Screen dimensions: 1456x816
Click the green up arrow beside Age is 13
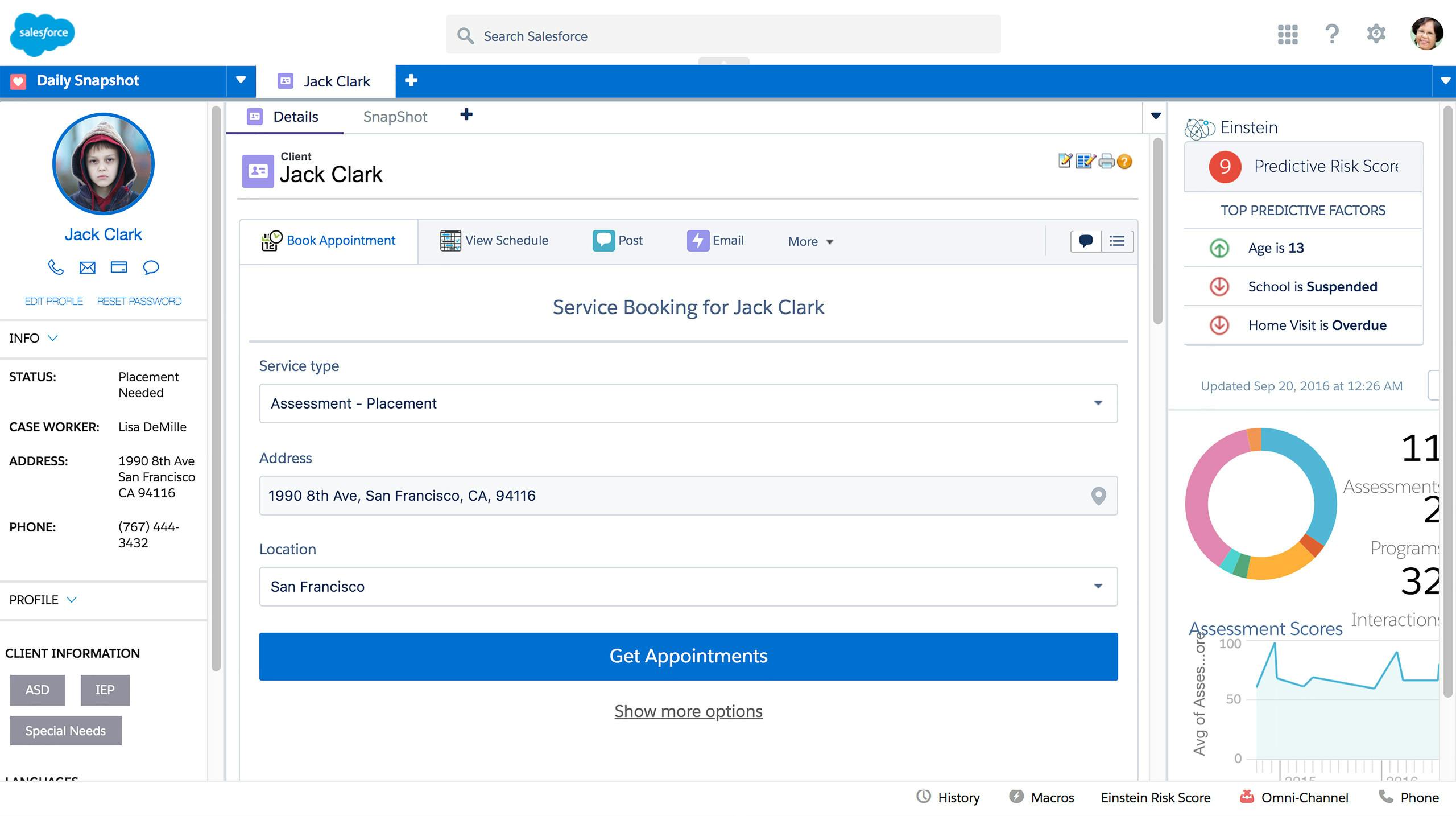(x=1219, y=248)
